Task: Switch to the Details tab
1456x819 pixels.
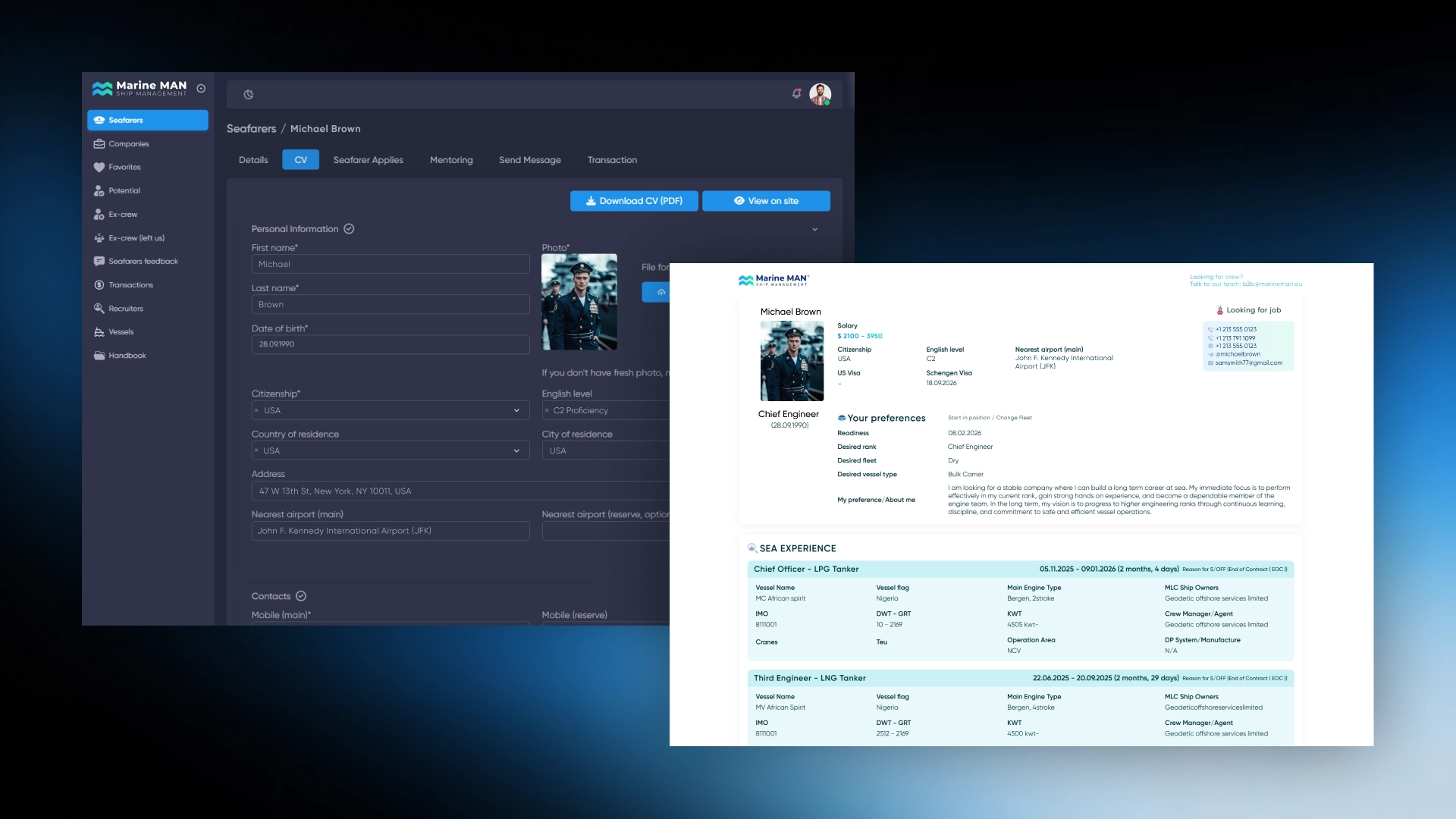Action: tap(253, 160)
